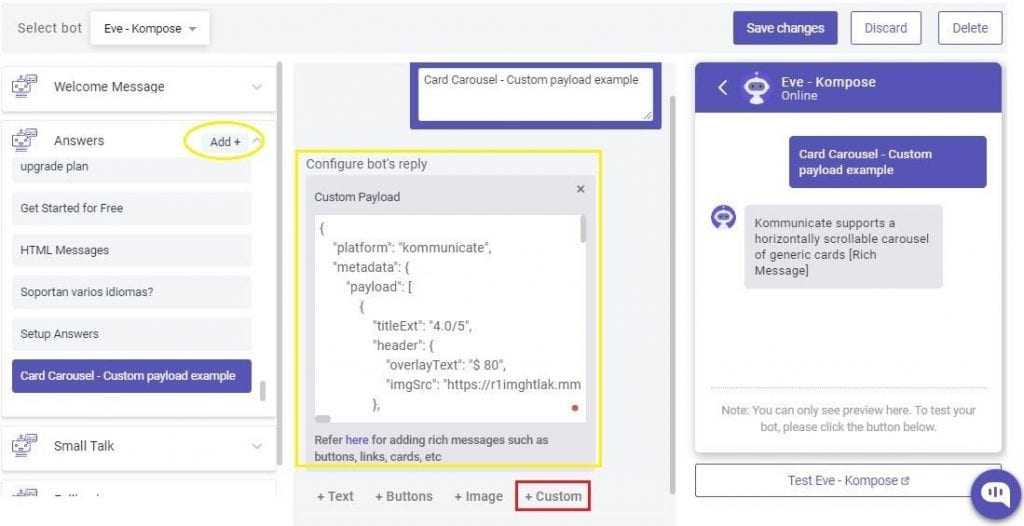This screenshot has height=526, width=1024.
Task: Click the Delete button
Action: (970, 28)
